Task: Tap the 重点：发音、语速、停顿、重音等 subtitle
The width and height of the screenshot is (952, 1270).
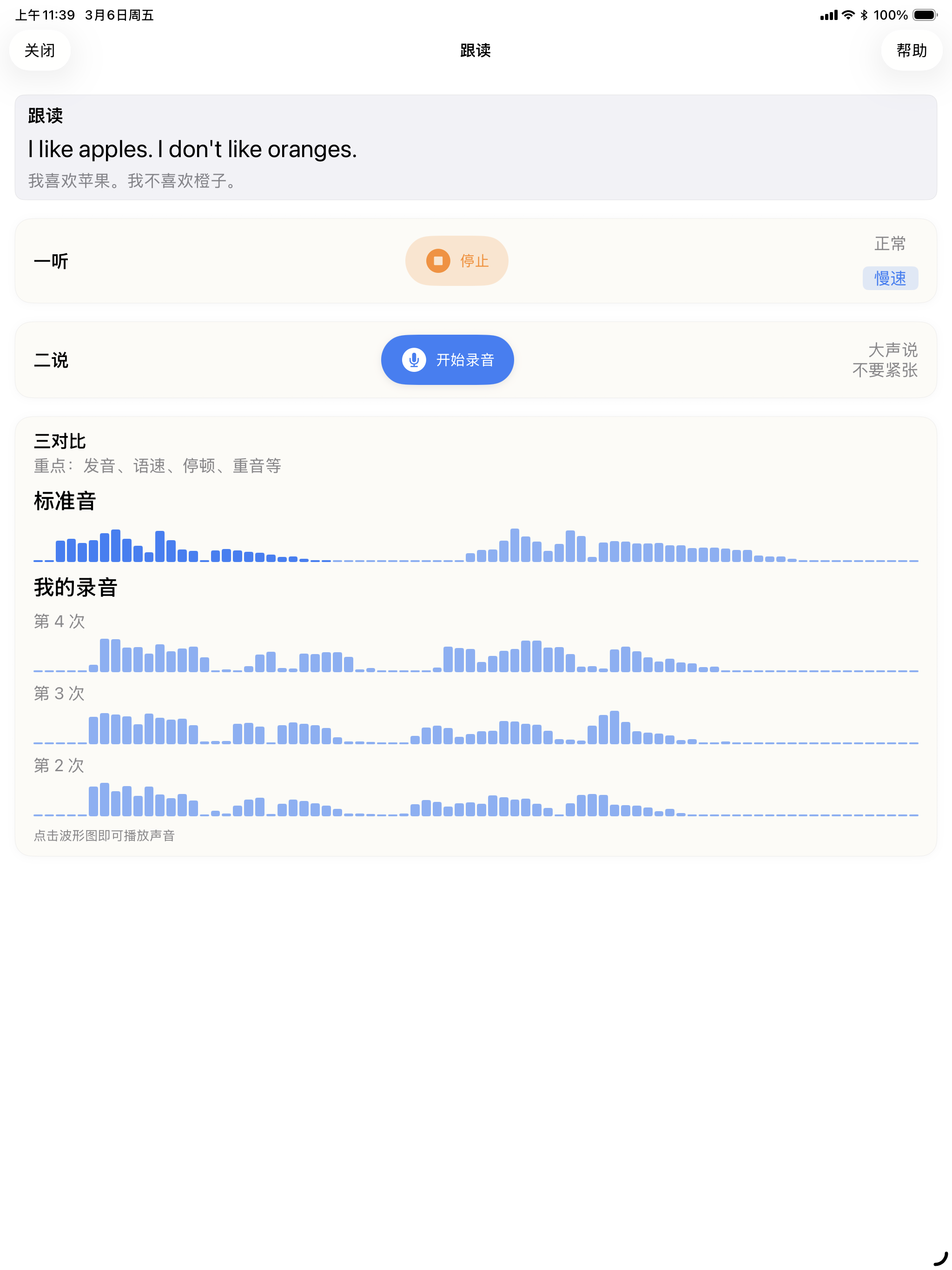Action: (x=157, y=466)
